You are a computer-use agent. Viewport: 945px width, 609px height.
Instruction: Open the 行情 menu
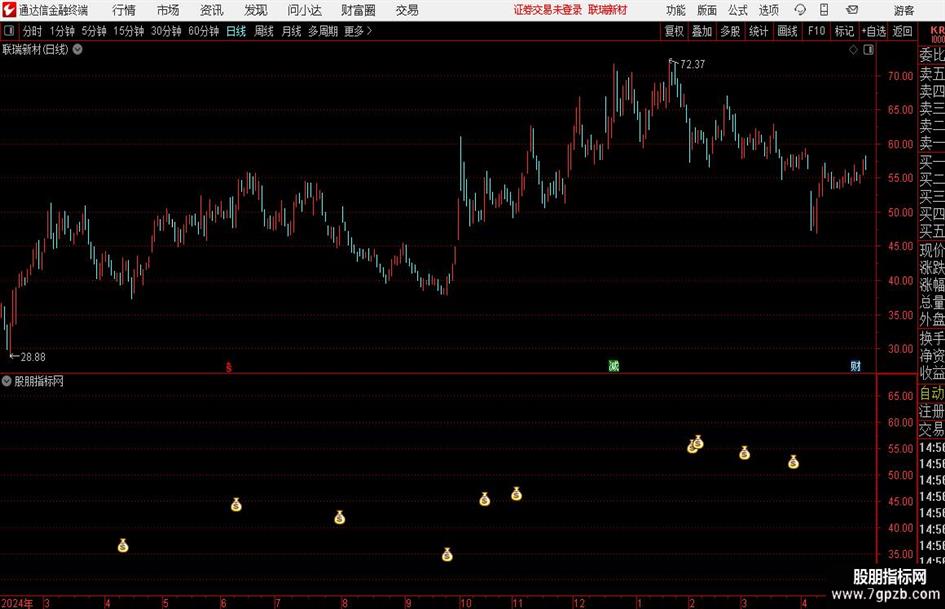coord(124,10)
